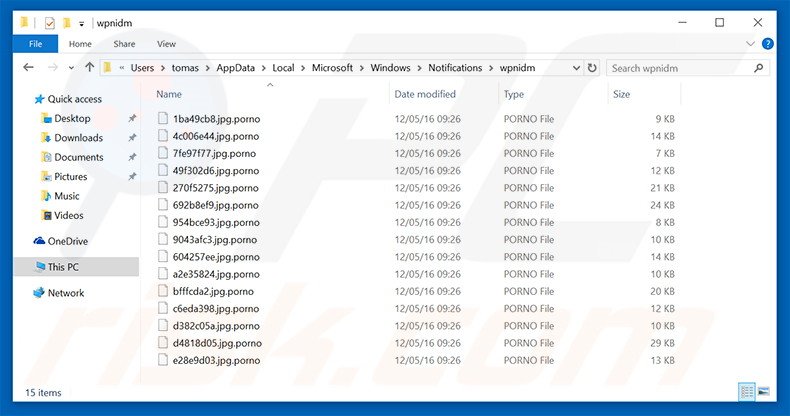Click file icon of e28e9d03.jpg.porno

162,360
